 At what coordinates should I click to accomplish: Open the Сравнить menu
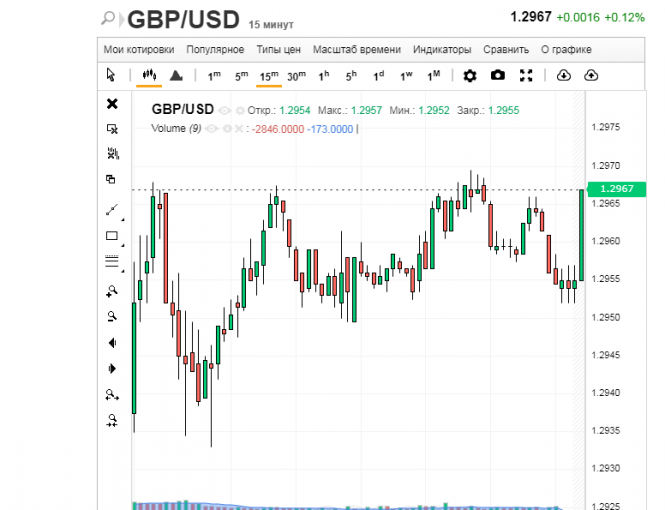506,50
